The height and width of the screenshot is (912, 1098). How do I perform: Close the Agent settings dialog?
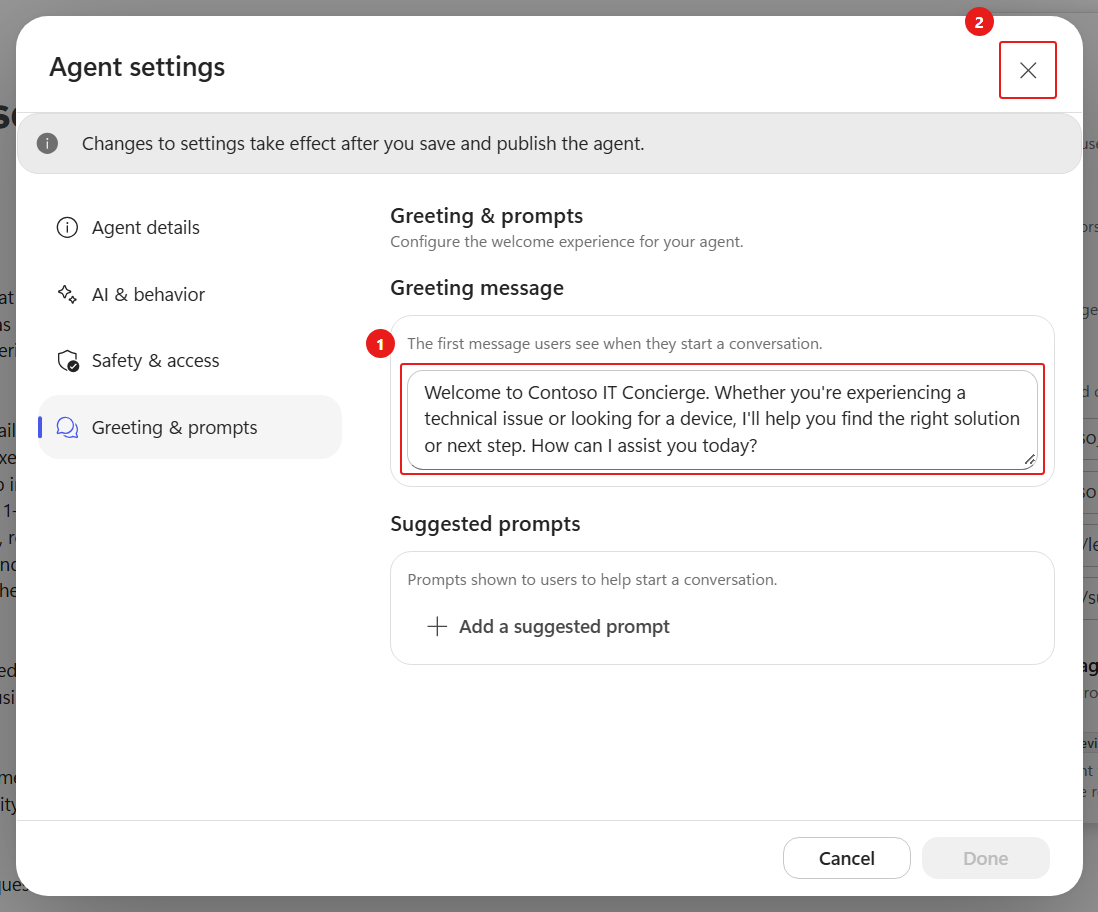tap(1027, 70)
